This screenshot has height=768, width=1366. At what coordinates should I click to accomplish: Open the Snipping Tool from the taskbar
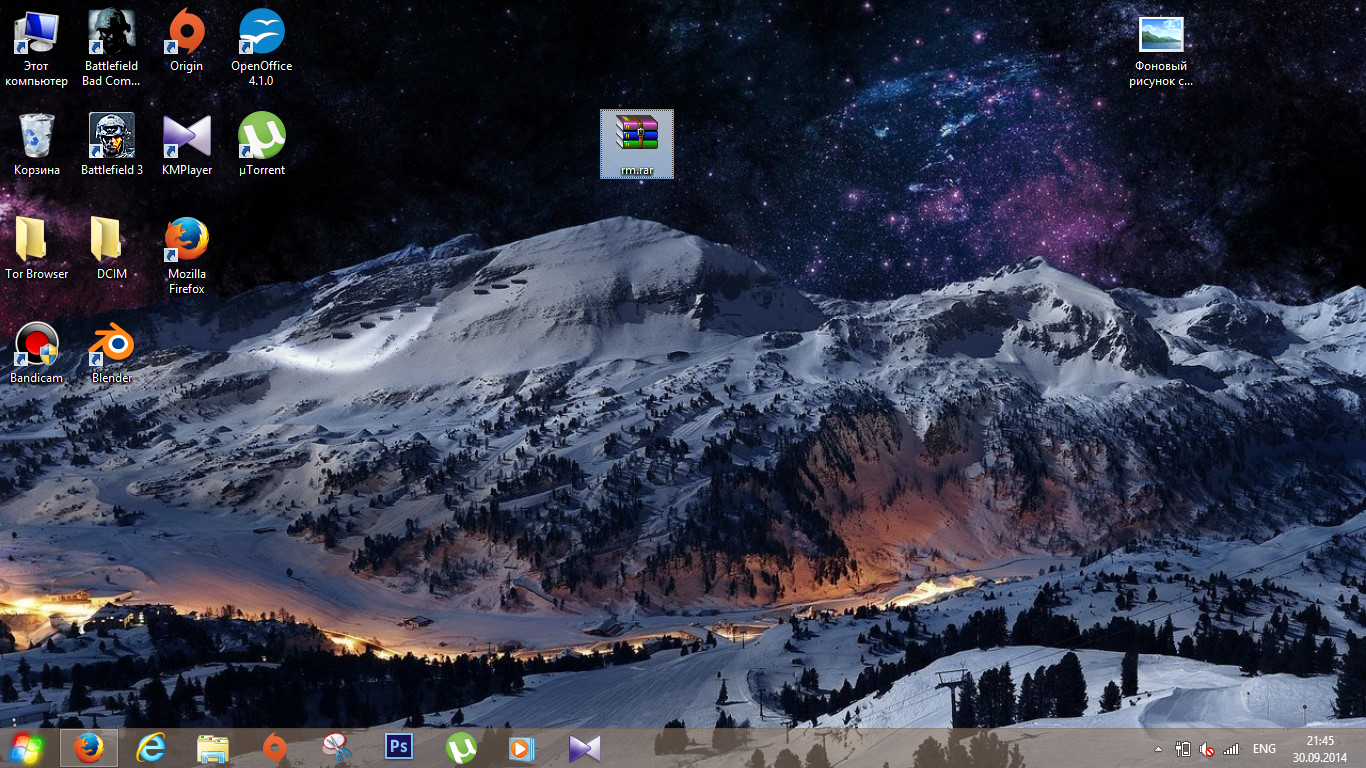(337, 748)
